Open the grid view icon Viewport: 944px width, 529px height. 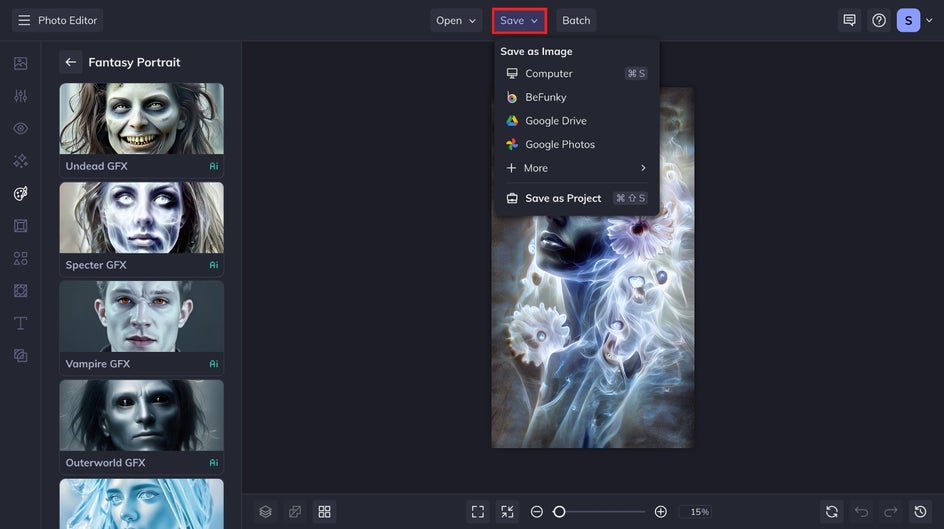(x=324, y=512)
